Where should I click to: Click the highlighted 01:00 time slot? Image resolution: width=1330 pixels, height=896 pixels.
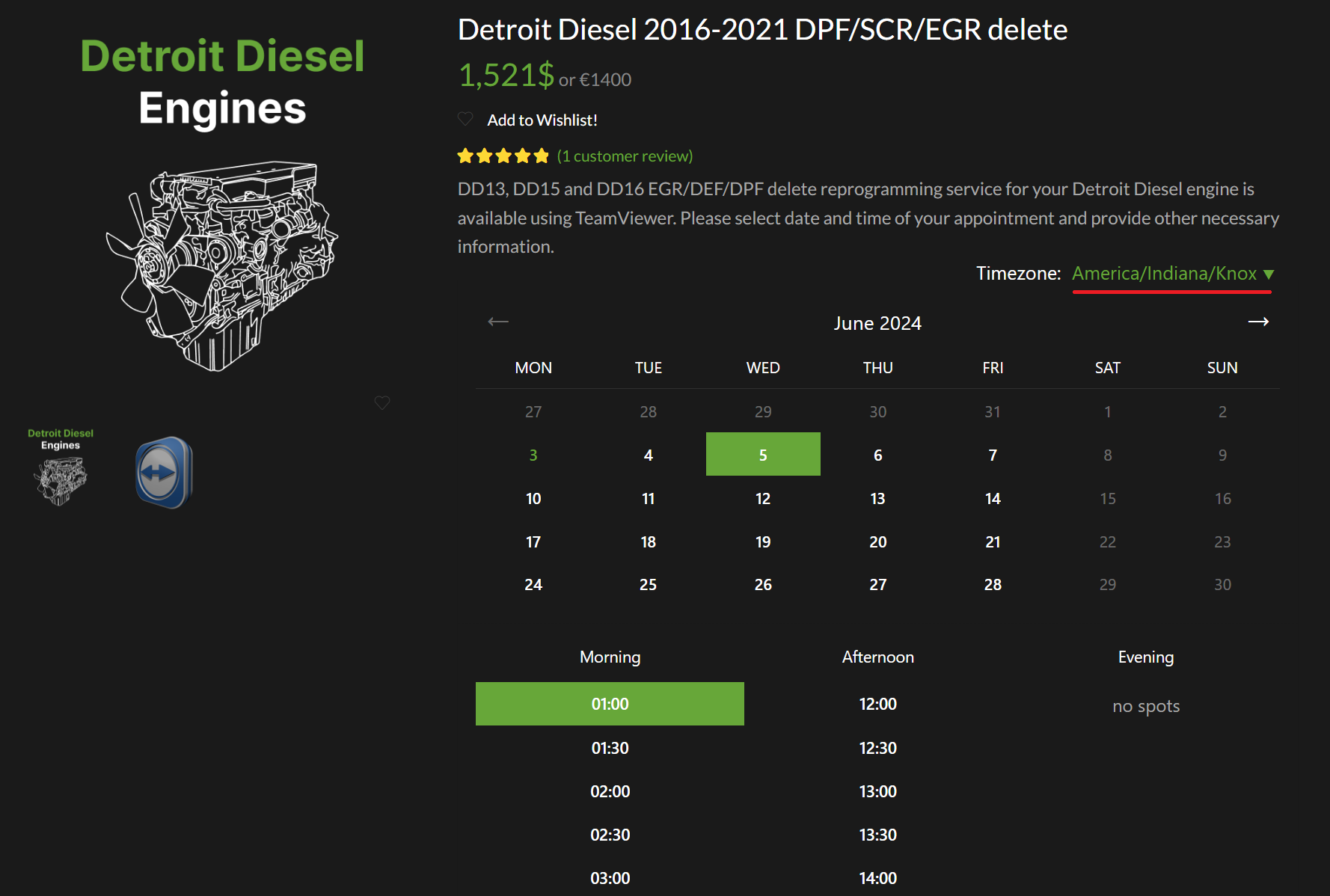610,704
